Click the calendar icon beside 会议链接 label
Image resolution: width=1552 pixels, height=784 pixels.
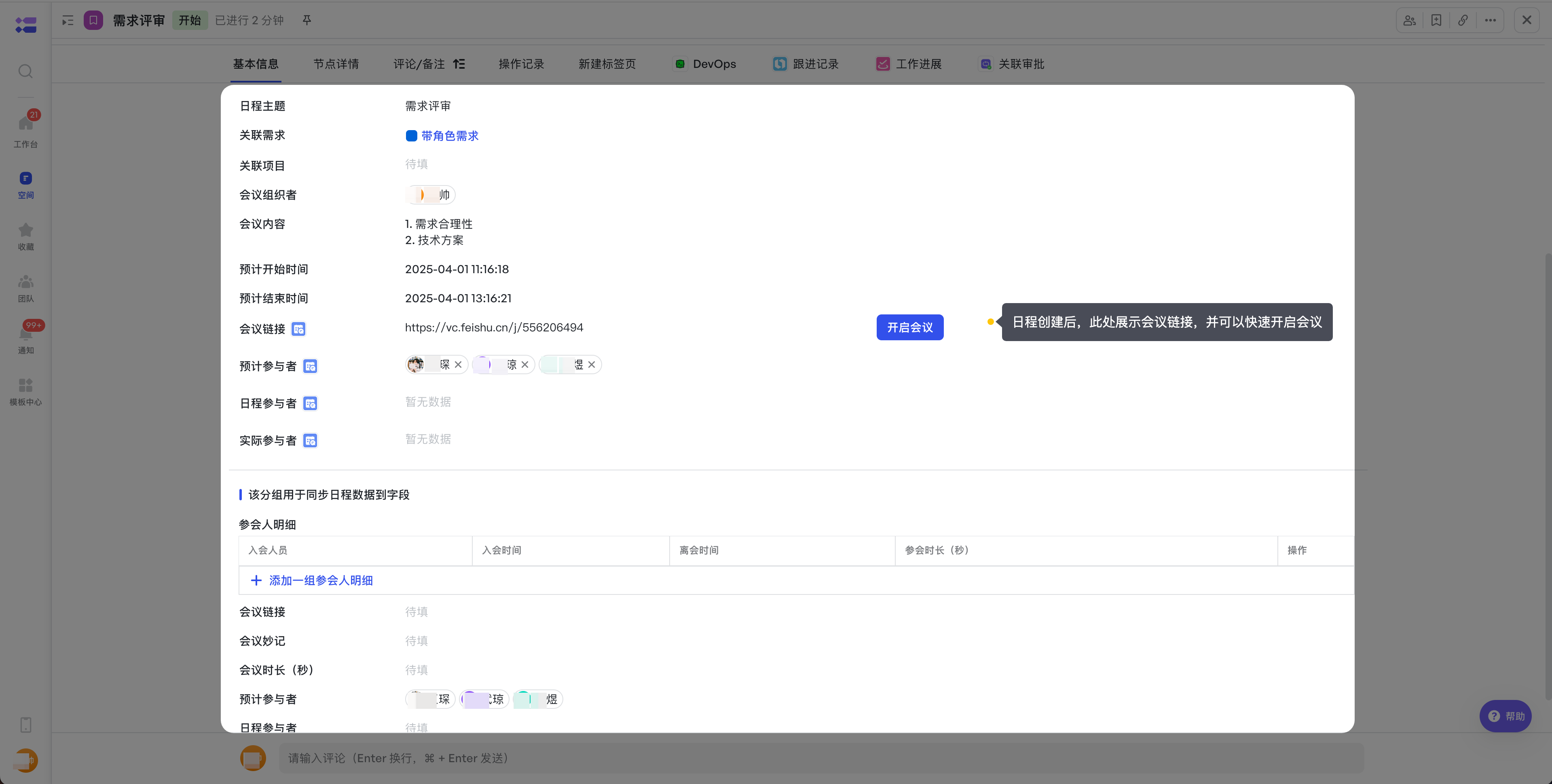click(298, 329)
